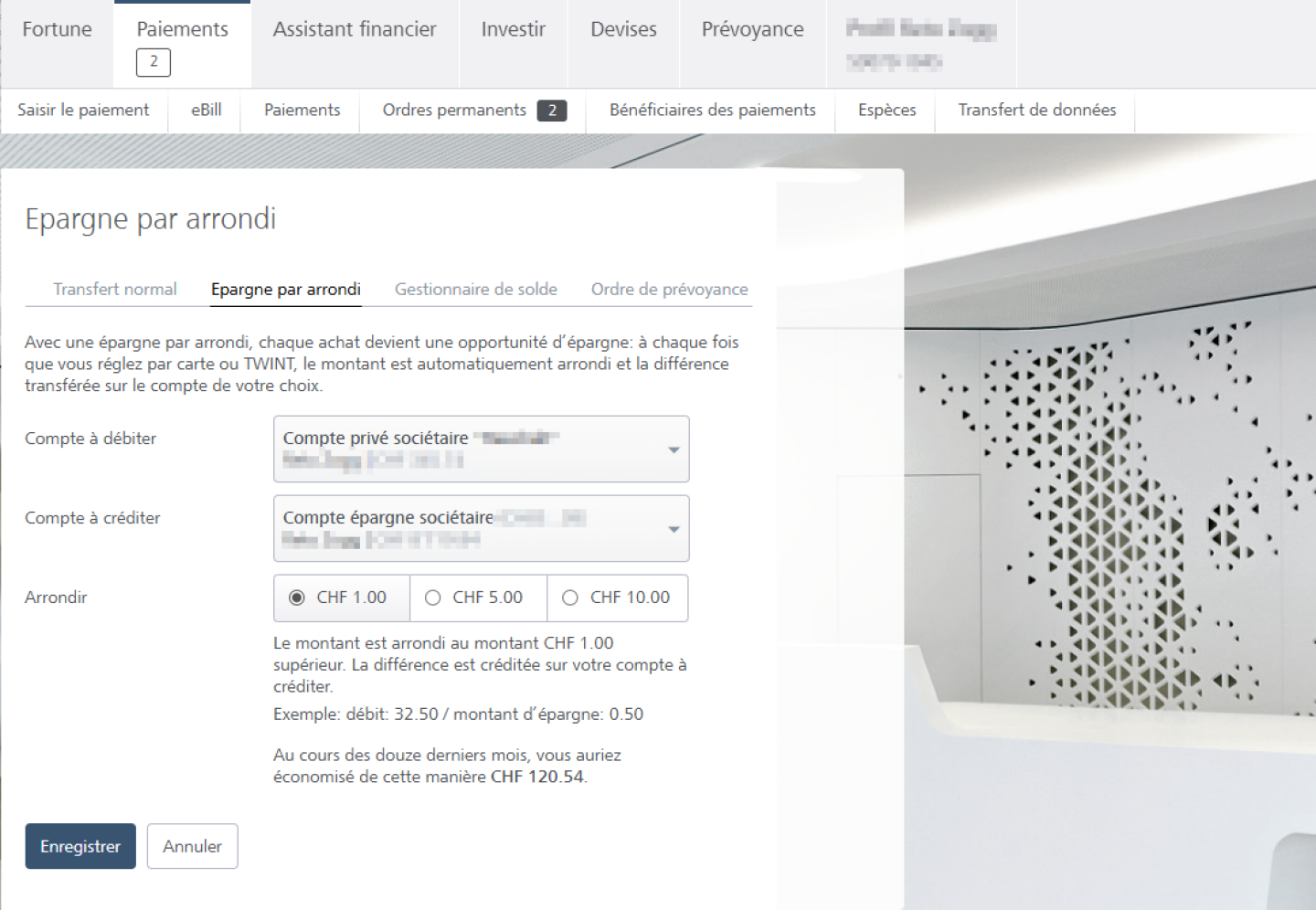
Task: Open the eBill submenu
Action: (206, 111)
